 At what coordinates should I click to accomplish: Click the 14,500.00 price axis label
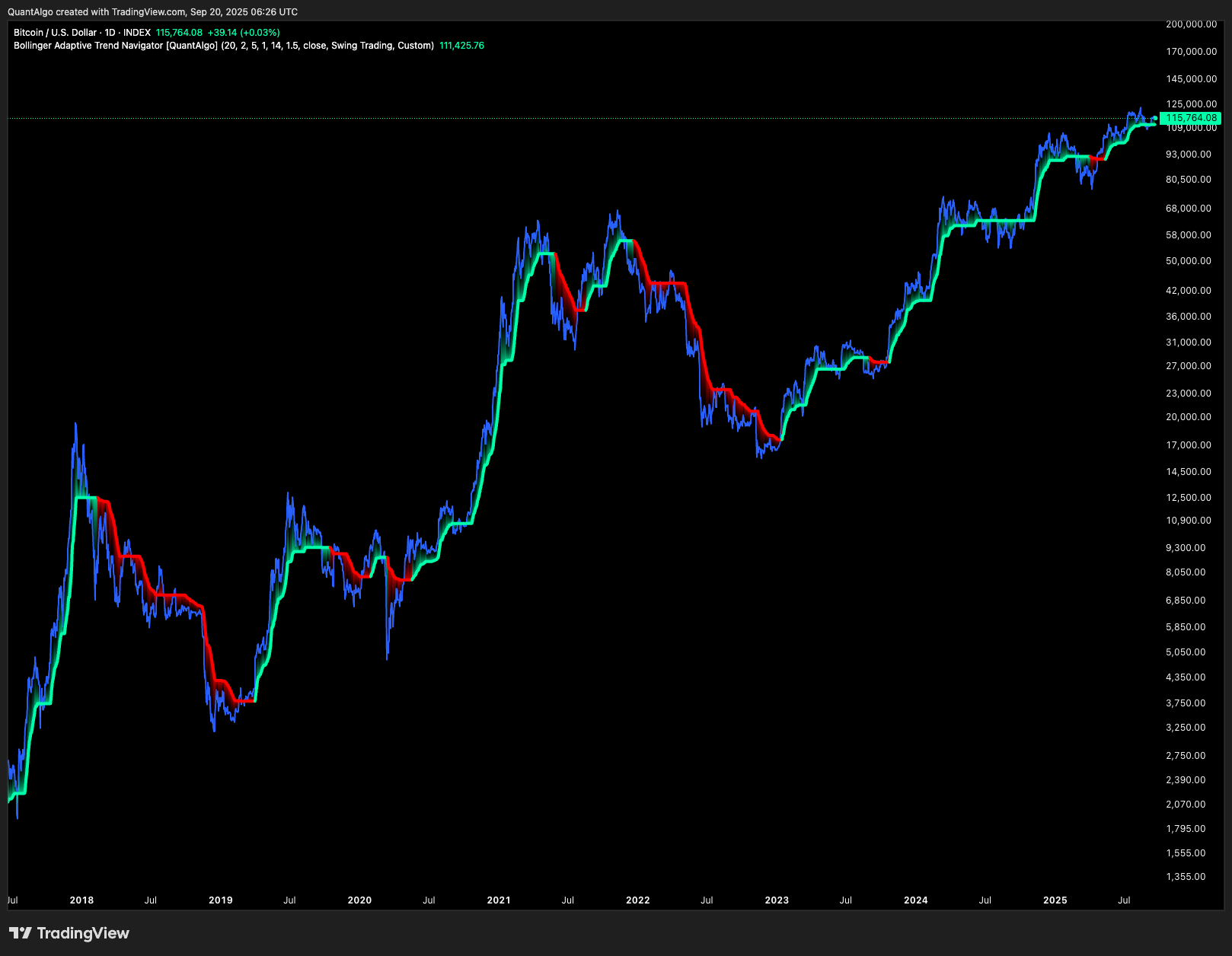1189,472
